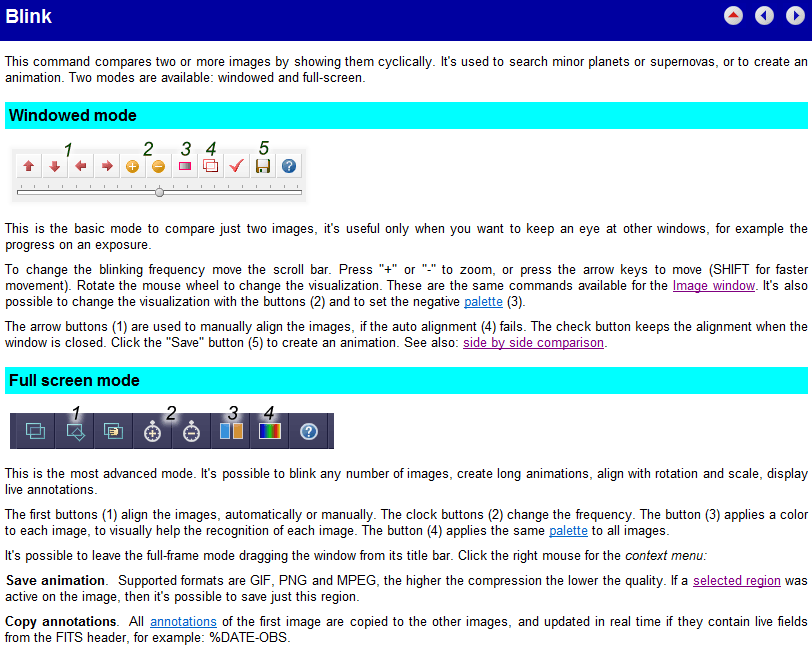
Task: Click the third window icon with yellow note
Action: pyautogui.click(x=113, y=431)
